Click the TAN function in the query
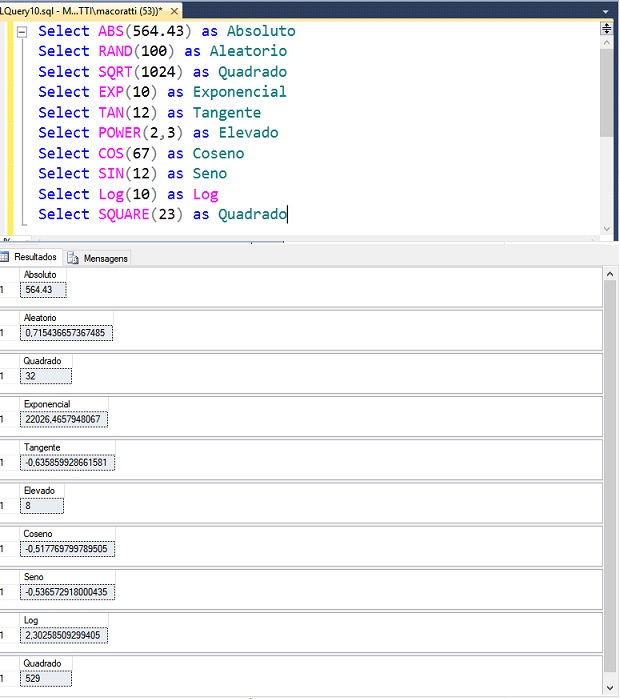The image size is (620, 699). pyautogui.click(x=111, y=112)
